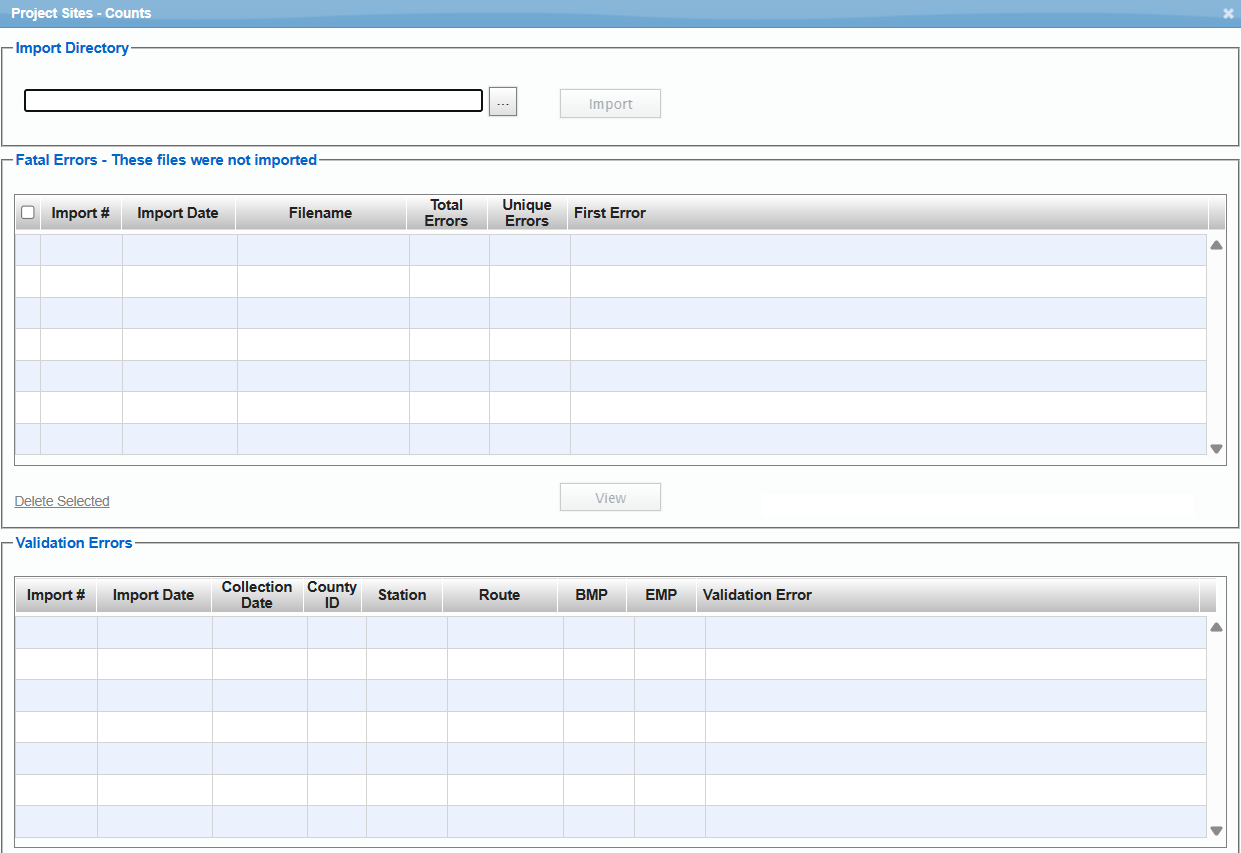Sort by First Error column header
Viewport: 1241px width, 853px height.
pos(888,213)
